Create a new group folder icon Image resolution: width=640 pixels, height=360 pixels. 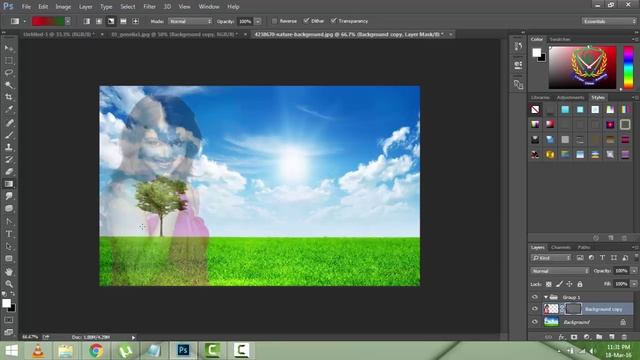[x=599, y=337]
